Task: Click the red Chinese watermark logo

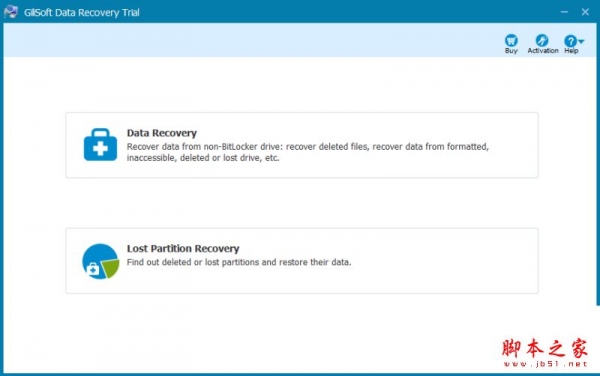Action: (x=545, y=348)
